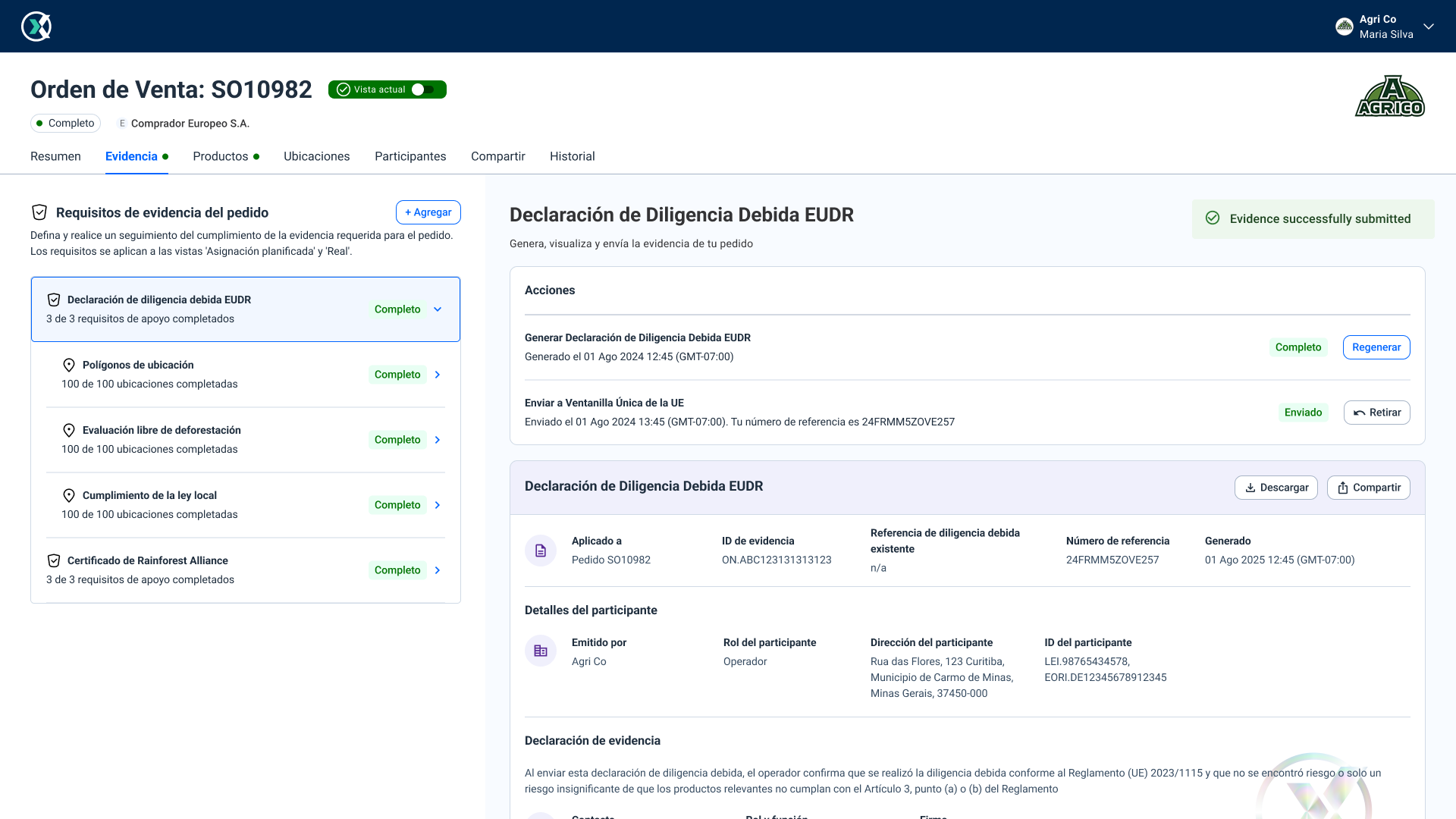Click the shield icon for Certificado de Rainforest Alliance
Image resolution: width=1456 pixels, height=819 pixels.
54,560
